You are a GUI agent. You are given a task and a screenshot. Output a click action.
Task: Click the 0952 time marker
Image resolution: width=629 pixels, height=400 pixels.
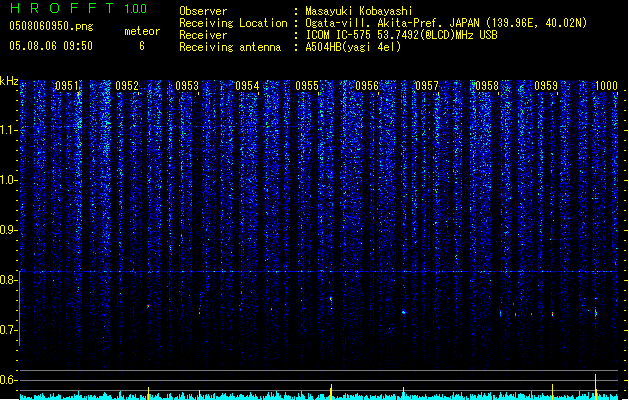(x=127, y=86)
